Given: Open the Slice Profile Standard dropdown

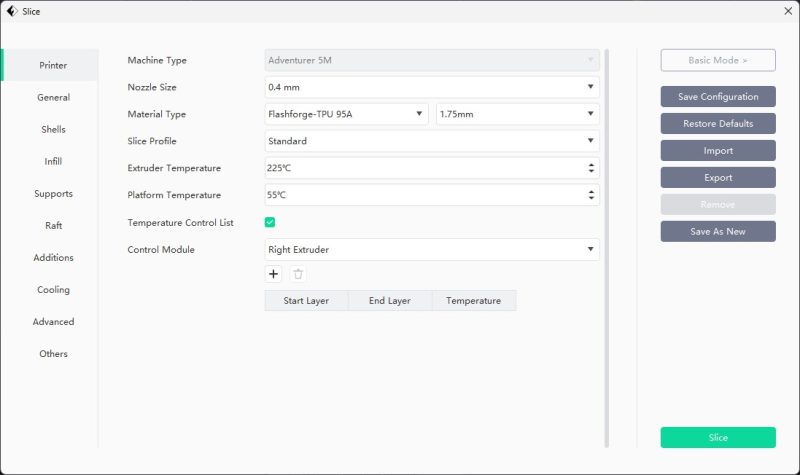Looking at the screenshot, I should 432,141.
